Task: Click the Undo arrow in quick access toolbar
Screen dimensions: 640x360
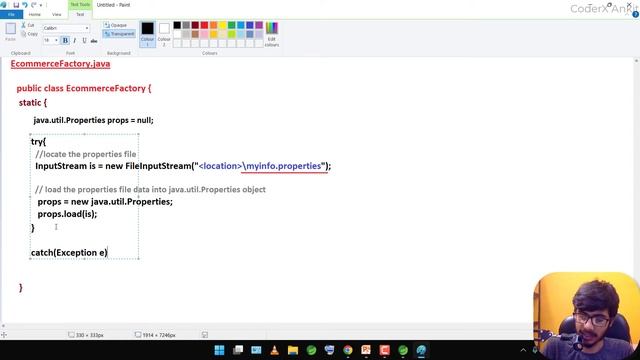Action: [25, 5]
